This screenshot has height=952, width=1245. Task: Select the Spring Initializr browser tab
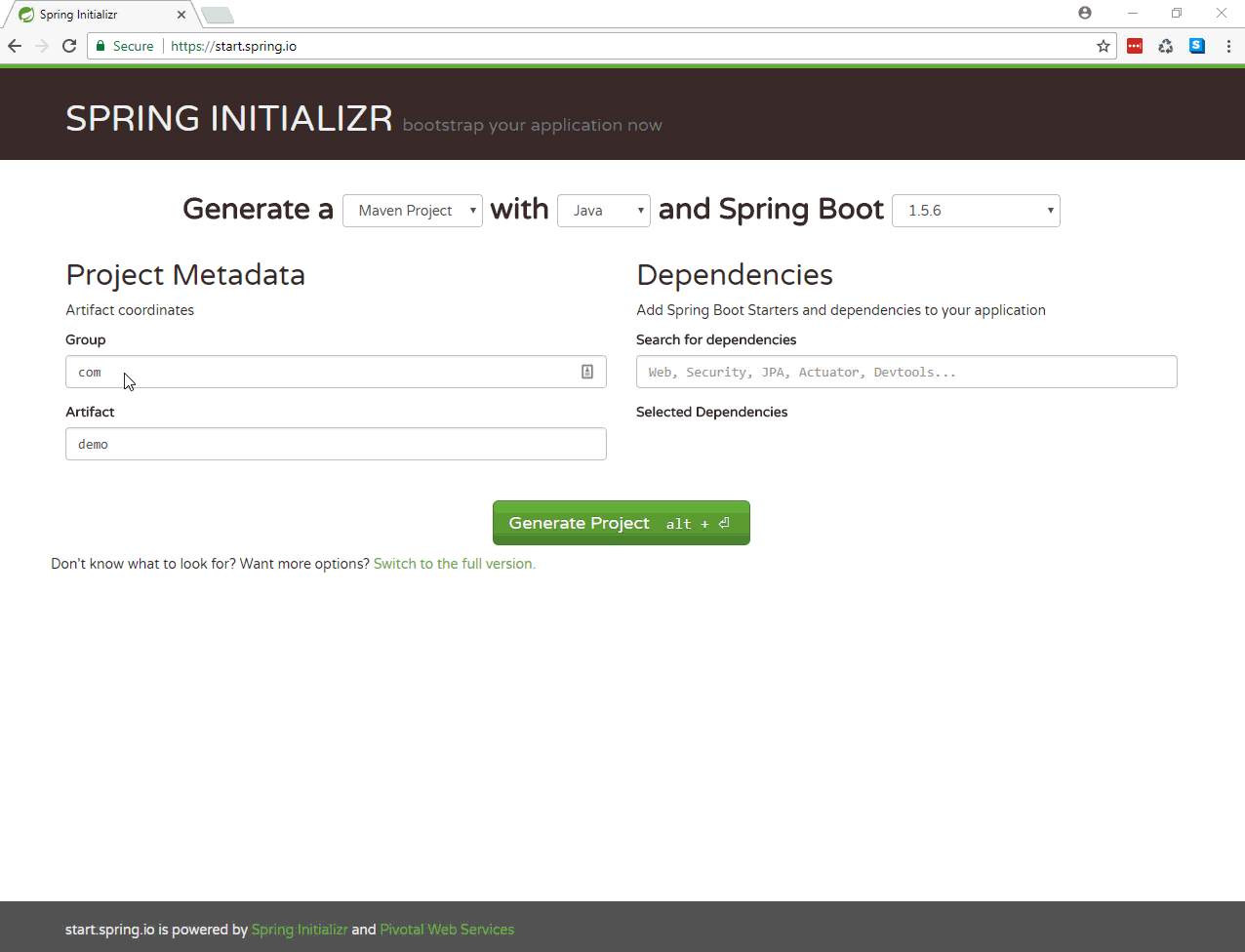pos(98,14)
